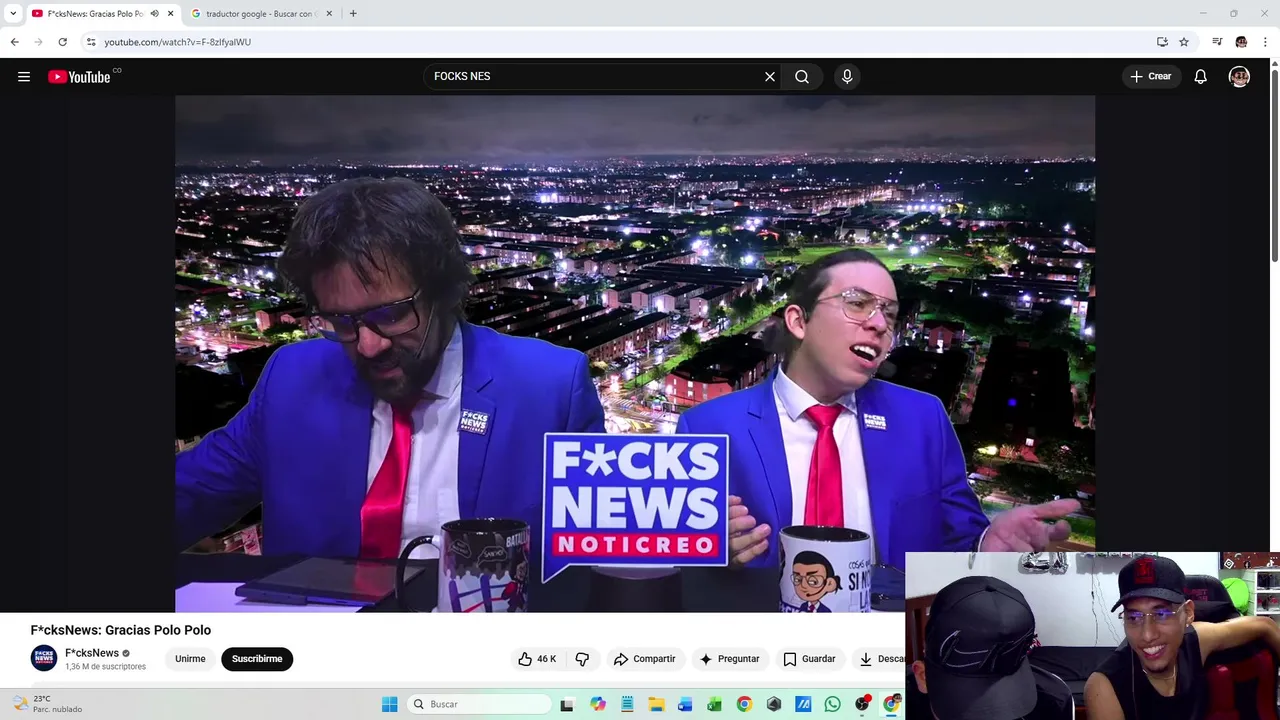Open the Windows Start menu
1280x720 pixels.
[389, 704]
